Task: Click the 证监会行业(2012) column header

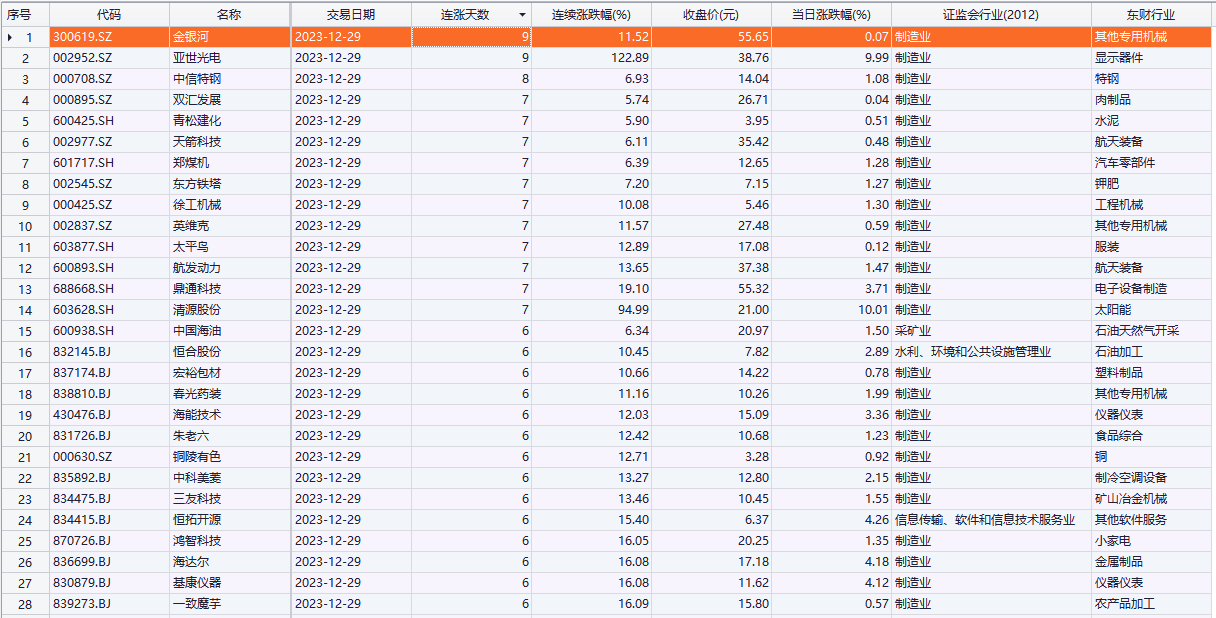Action: click(990, 15)
